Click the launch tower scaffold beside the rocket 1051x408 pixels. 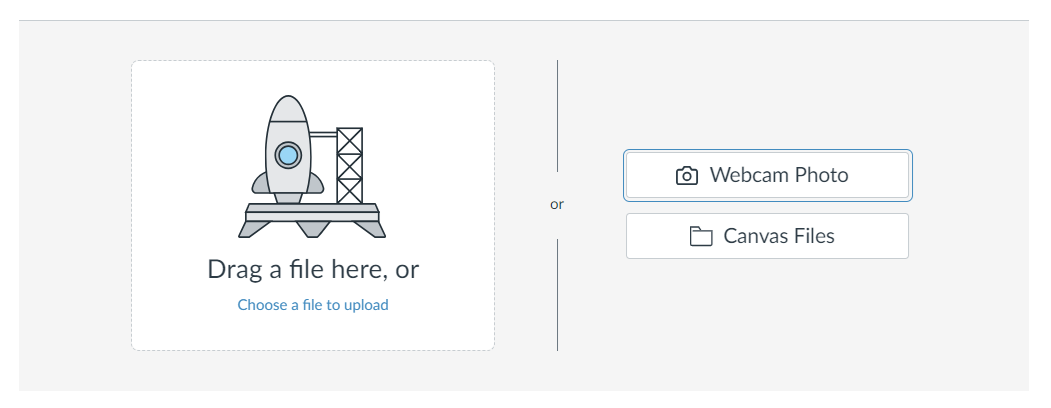(349, 165)
